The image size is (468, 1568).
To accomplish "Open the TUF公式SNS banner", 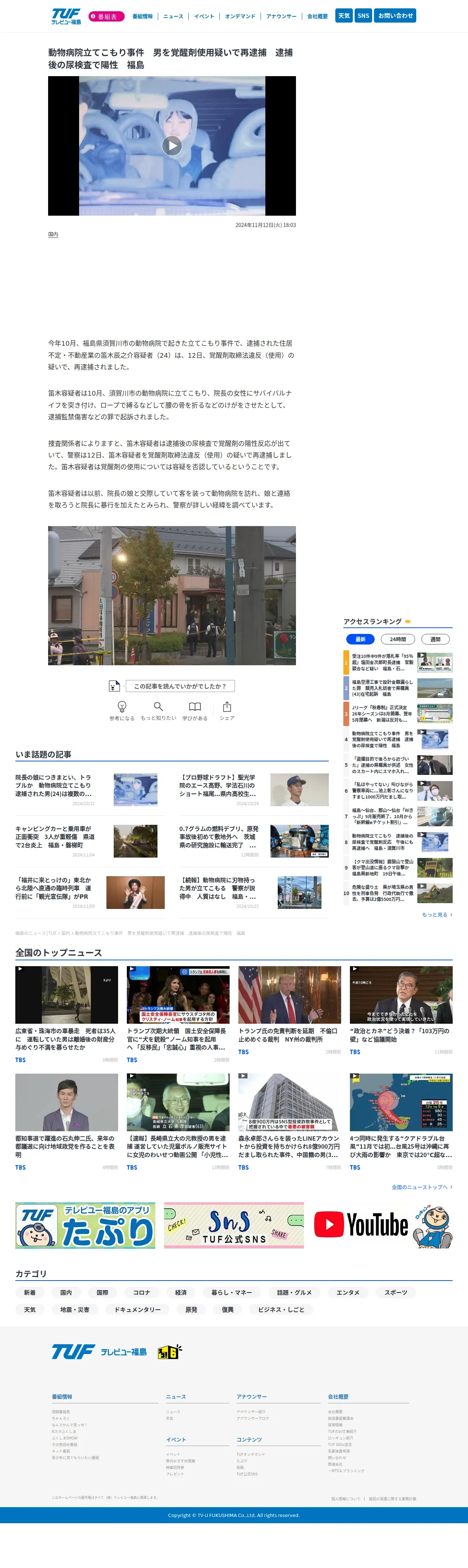I will (x=234, y=1225).
